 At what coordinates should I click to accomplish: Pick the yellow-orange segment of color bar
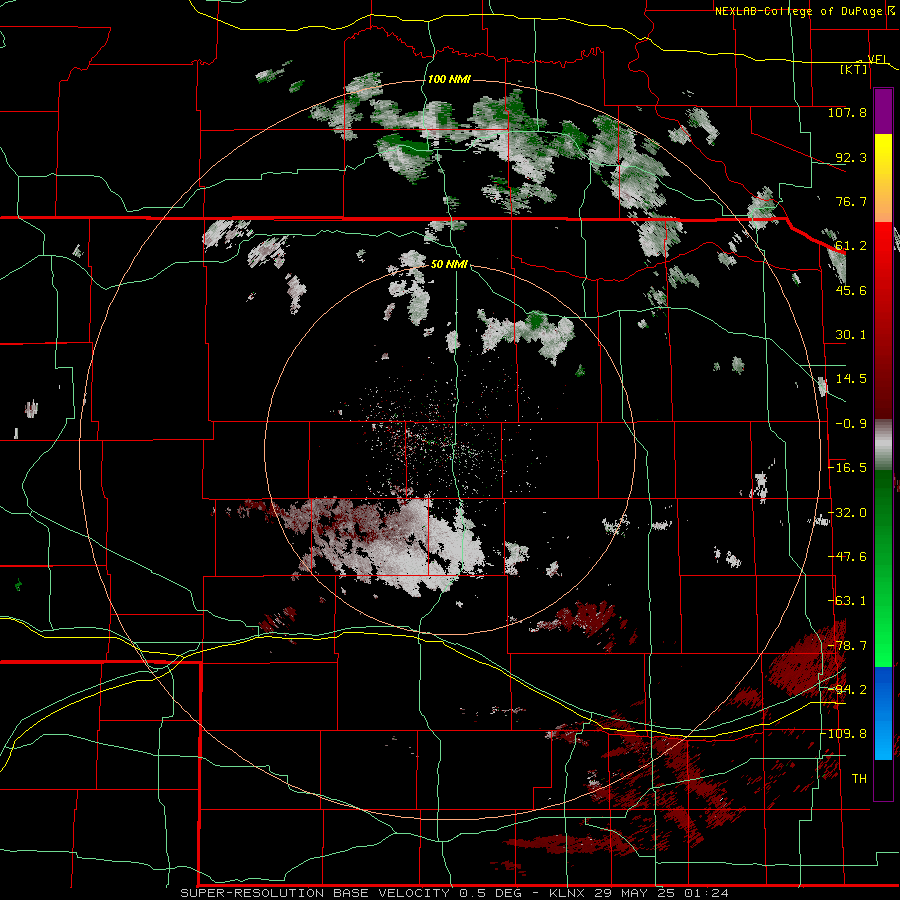883,178
